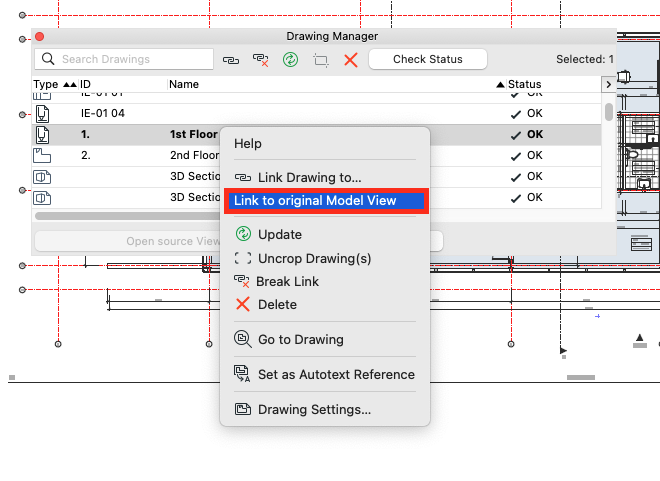The image size is (660, 481).
Task: Click the vertical scrollbar of drawing list
Action: [x=609, y=111]
